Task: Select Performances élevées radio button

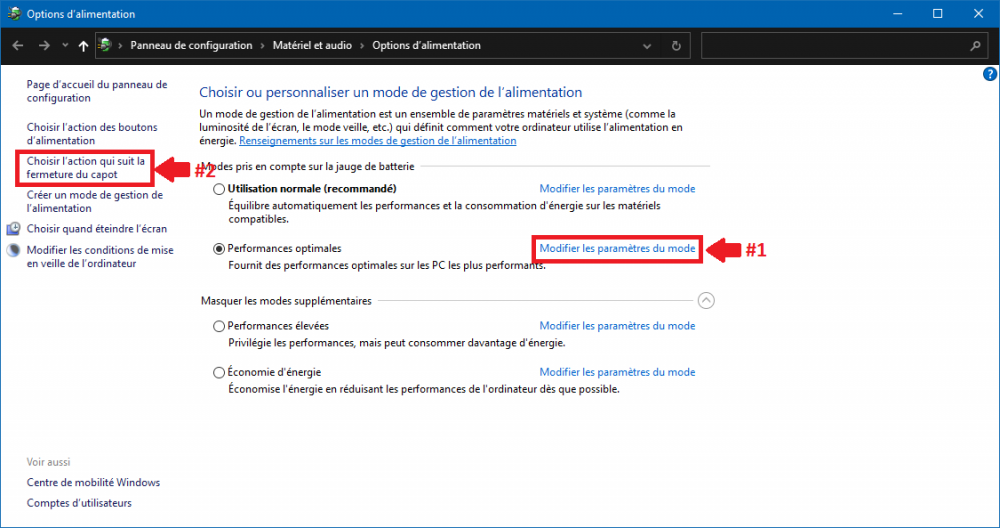Action: [219, 326]
